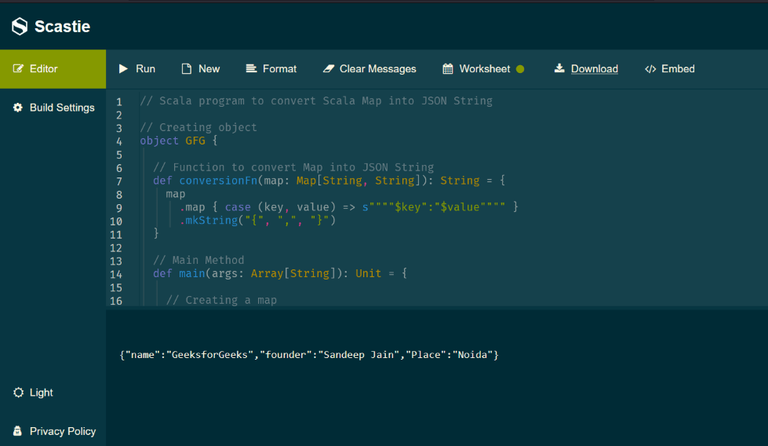Click the Build Settings gear icon
The height and width of the screenshot is (446, 768).
[x=18, y=107]
